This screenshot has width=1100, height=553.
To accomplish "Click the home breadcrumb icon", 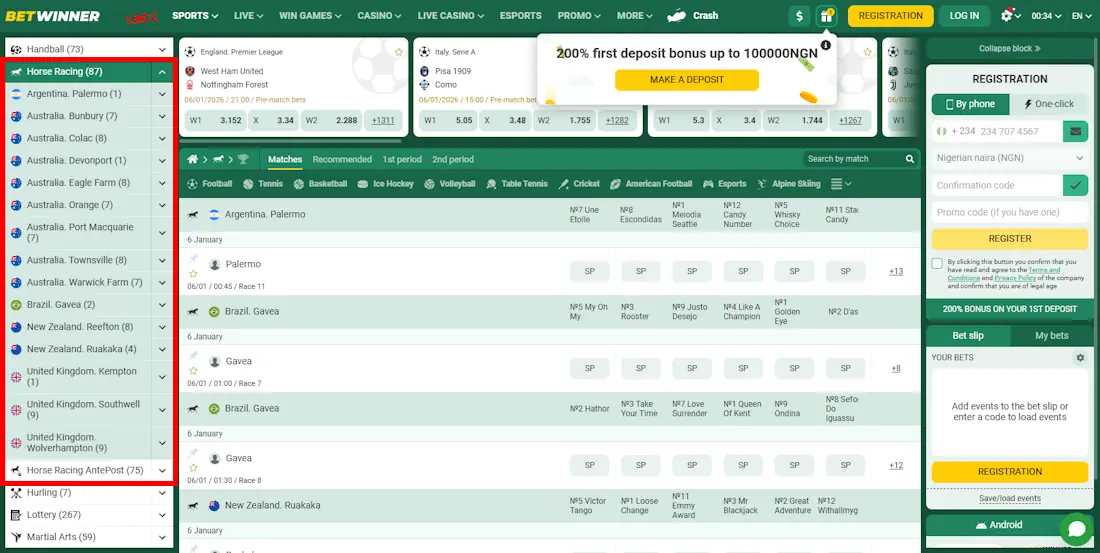I will click(192, 159).
